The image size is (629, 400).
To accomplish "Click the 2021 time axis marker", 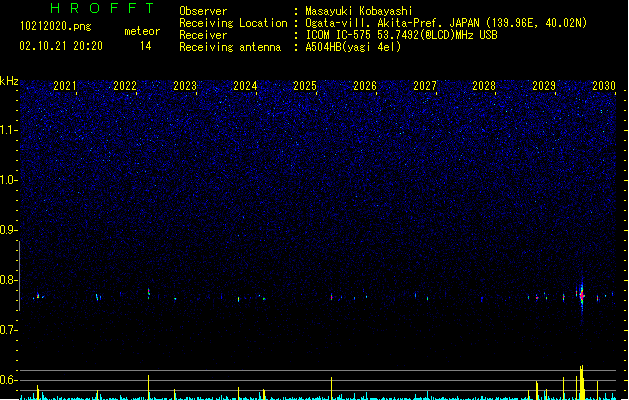I will [x=65, y=86].
